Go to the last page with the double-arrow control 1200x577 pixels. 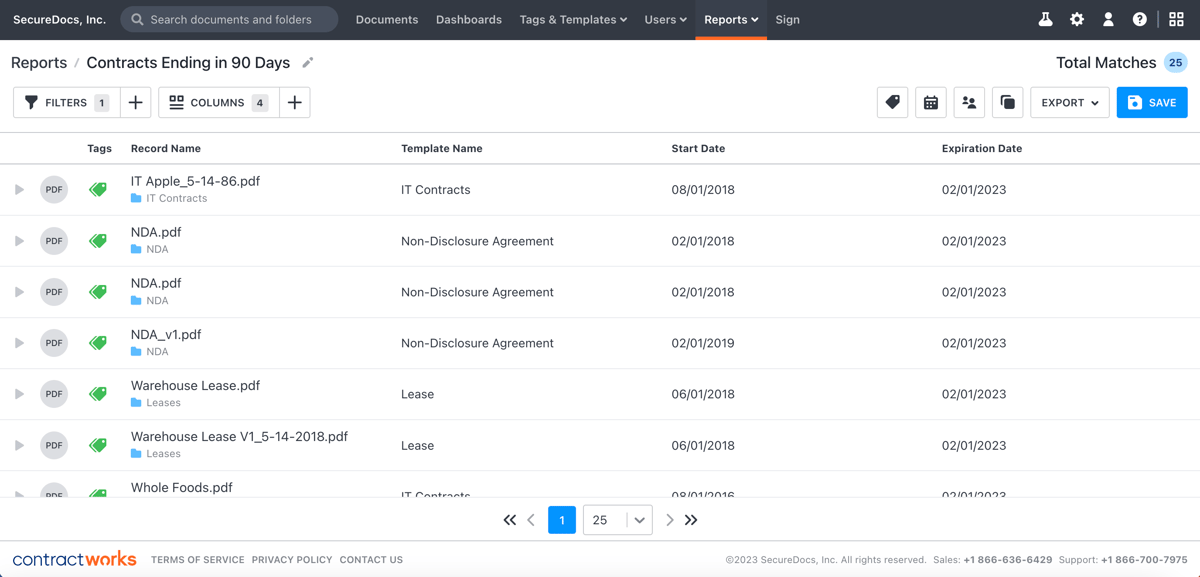(x=691, y=520)
